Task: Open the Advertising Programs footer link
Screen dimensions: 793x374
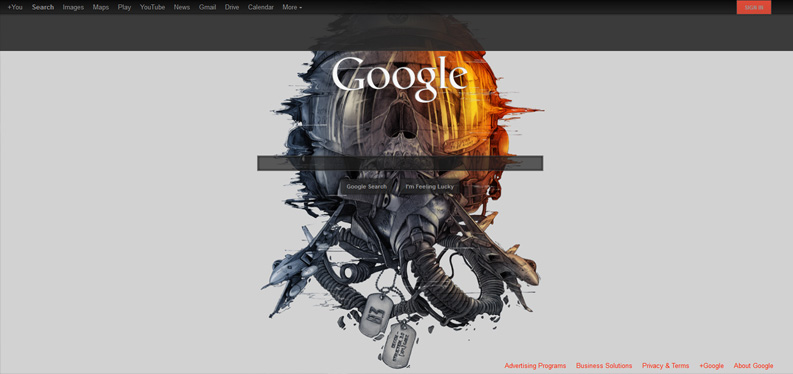Action: 535,366
